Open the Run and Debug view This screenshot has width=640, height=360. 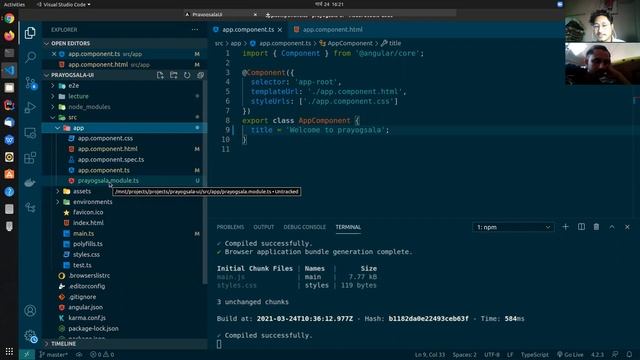(x=30, y=108)
